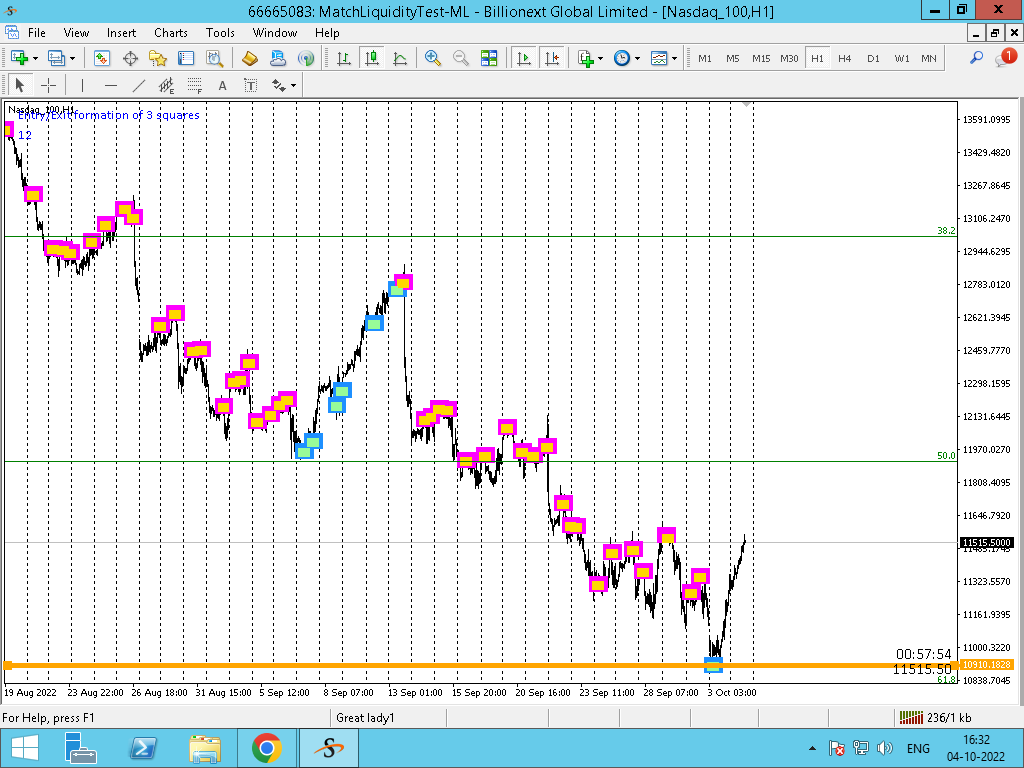Image resolution: width=1024 pixels, height=768 pixels.
Task: Expand Profiles dropdown arrow
Action: click(x=72, y=58)
